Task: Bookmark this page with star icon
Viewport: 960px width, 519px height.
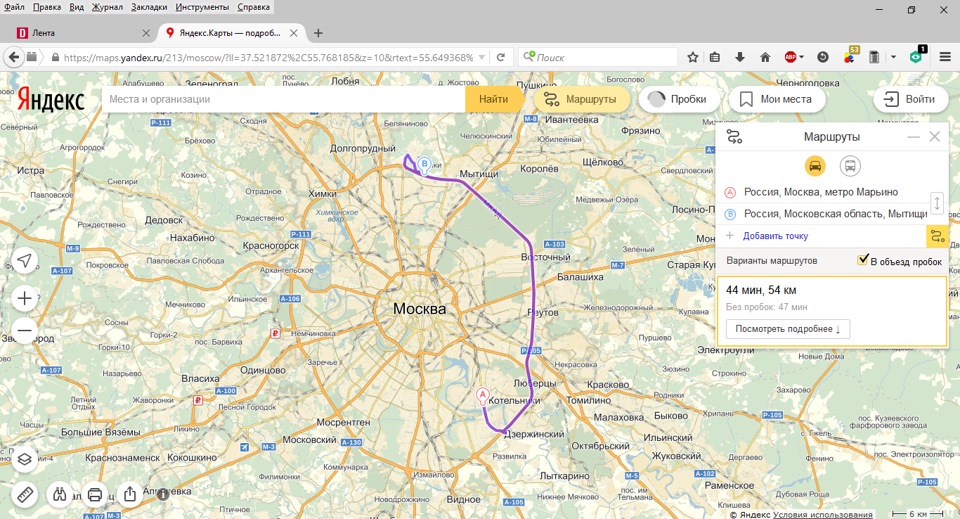Action: (692, 57)
